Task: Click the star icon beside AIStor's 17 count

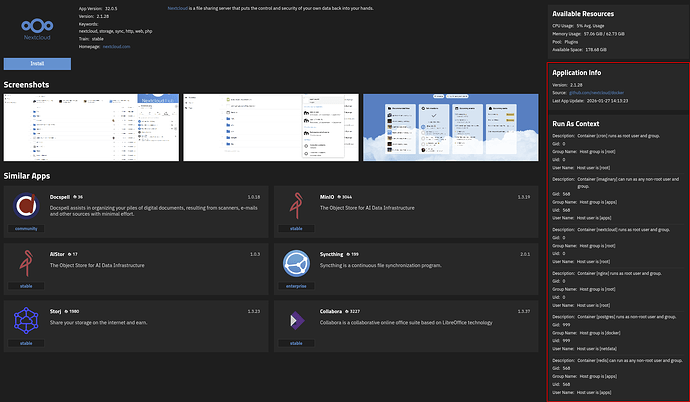Action: coord(70,254)
